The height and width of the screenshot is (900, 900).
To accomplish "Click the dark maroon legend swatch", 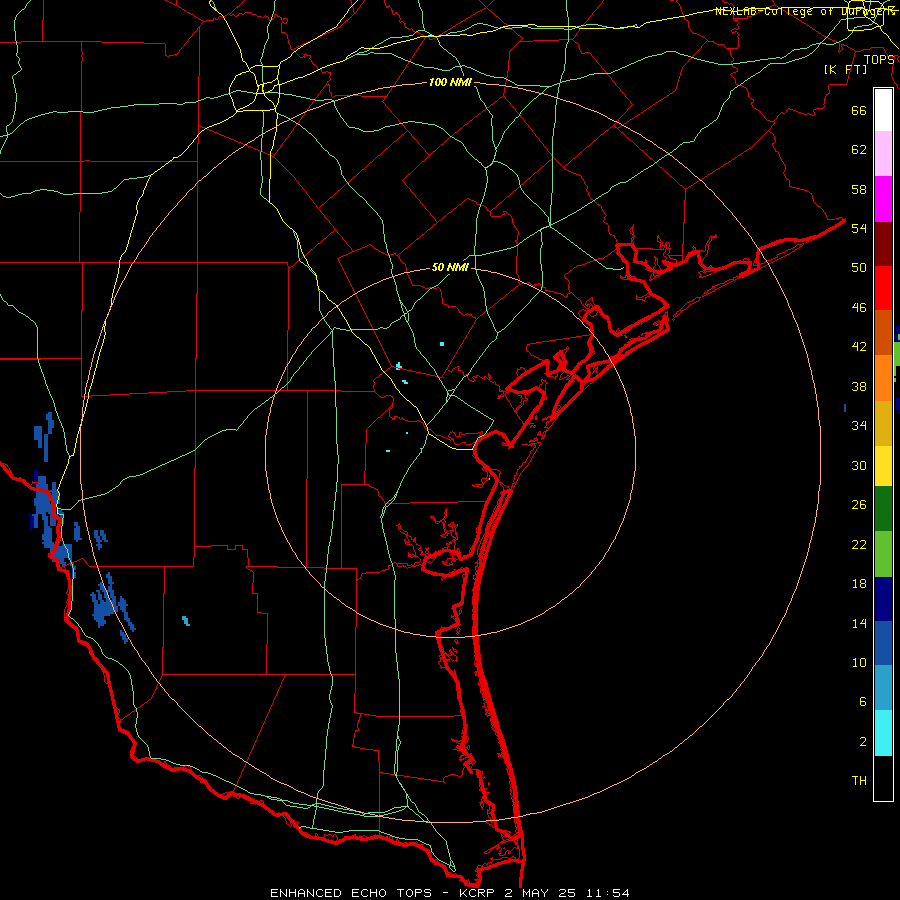I will (883, 243).
